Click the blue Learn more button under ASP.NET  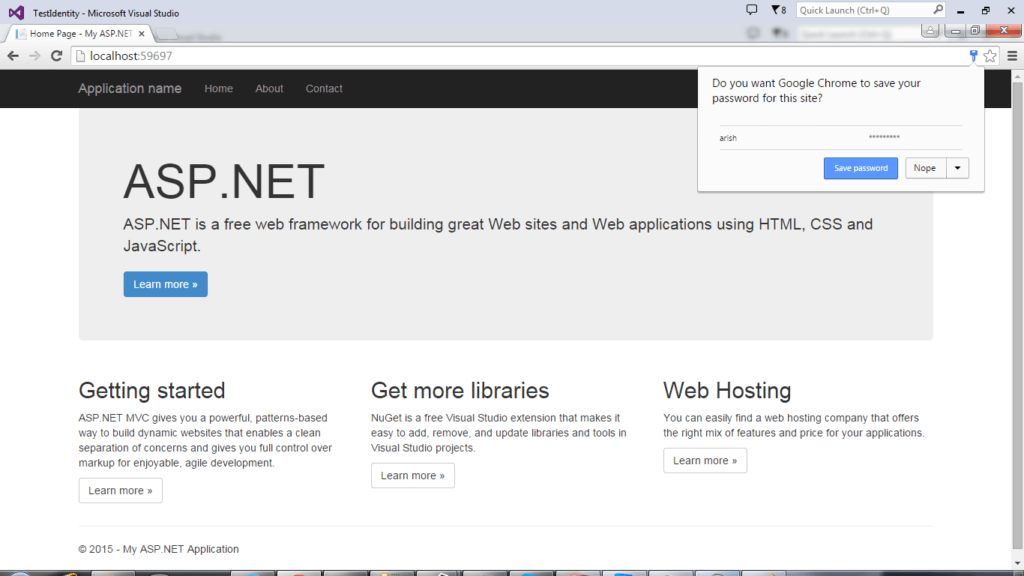(165, 284)
